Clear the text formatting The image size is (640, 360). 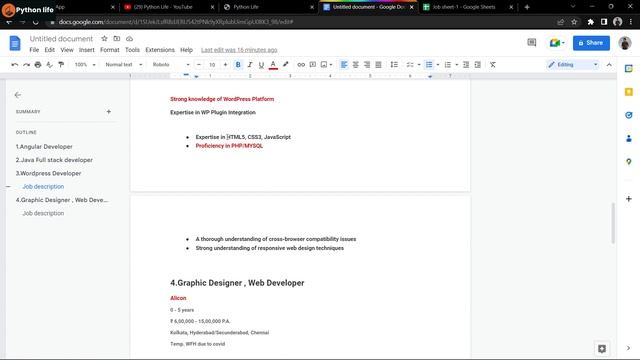click(x=493, y=64)
